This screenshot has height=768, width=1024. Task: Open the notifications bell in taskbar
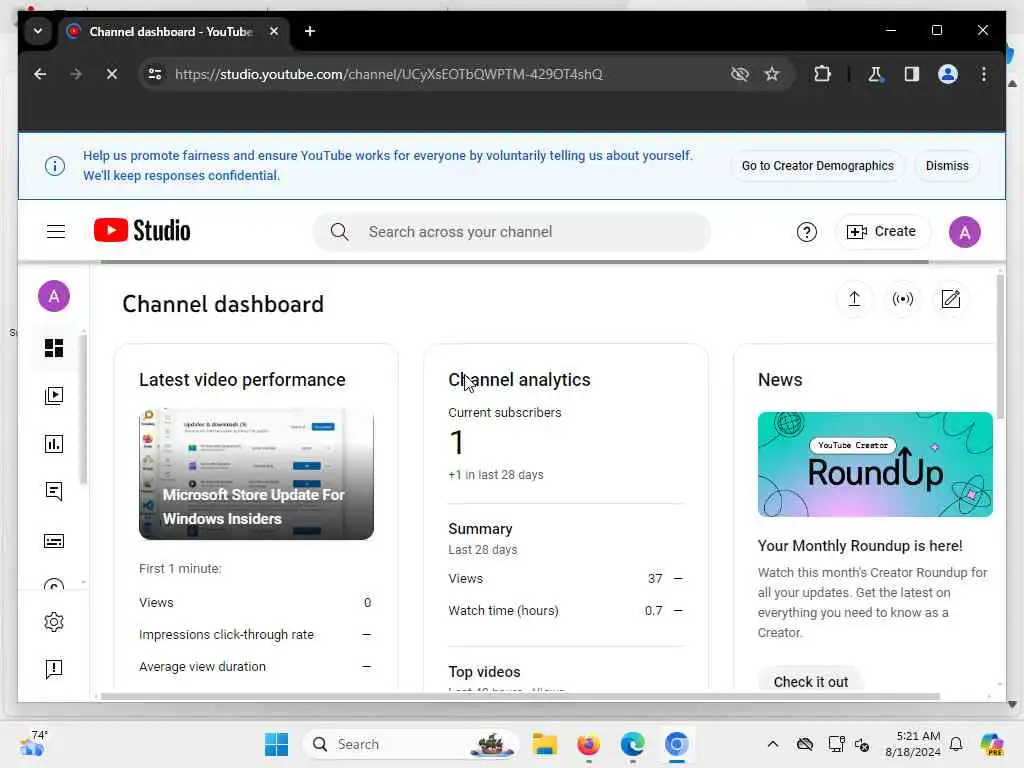tap(956, 744)
